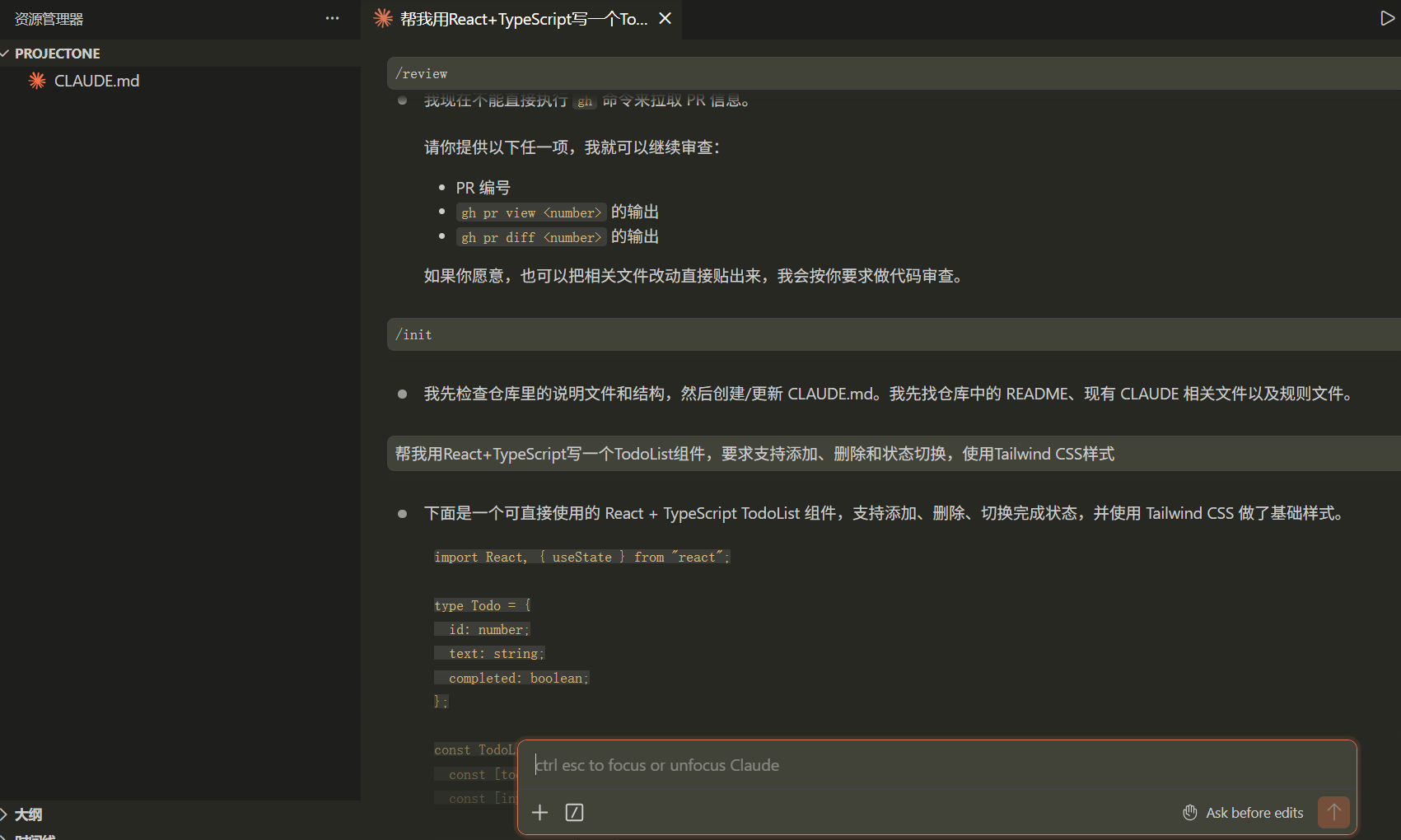Click the 资源管理器 panel title

pyautogui.click(x=49, y=19)
